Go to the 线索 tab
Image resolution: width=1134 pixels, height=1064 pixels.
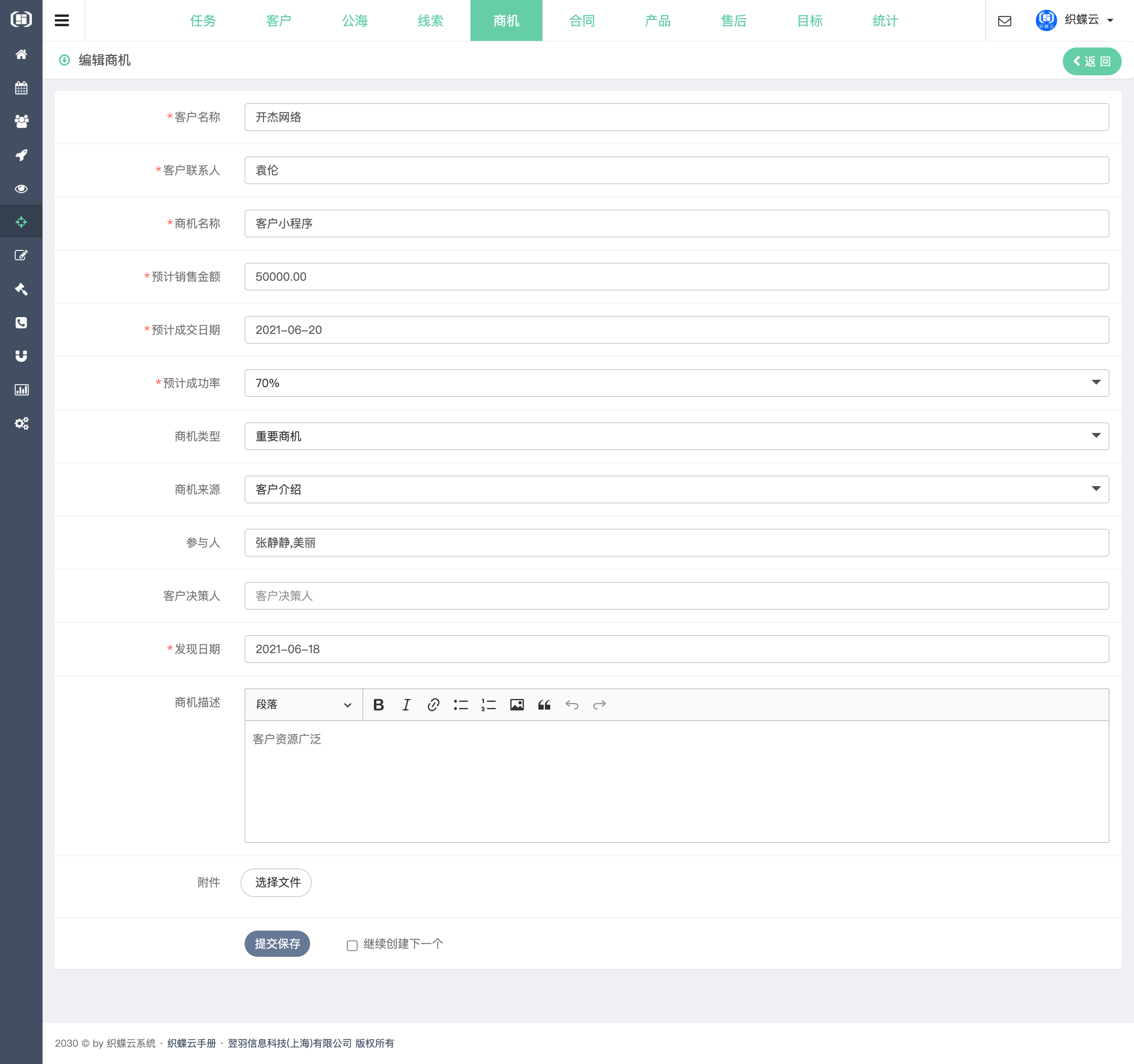click(x=430, y=21)
